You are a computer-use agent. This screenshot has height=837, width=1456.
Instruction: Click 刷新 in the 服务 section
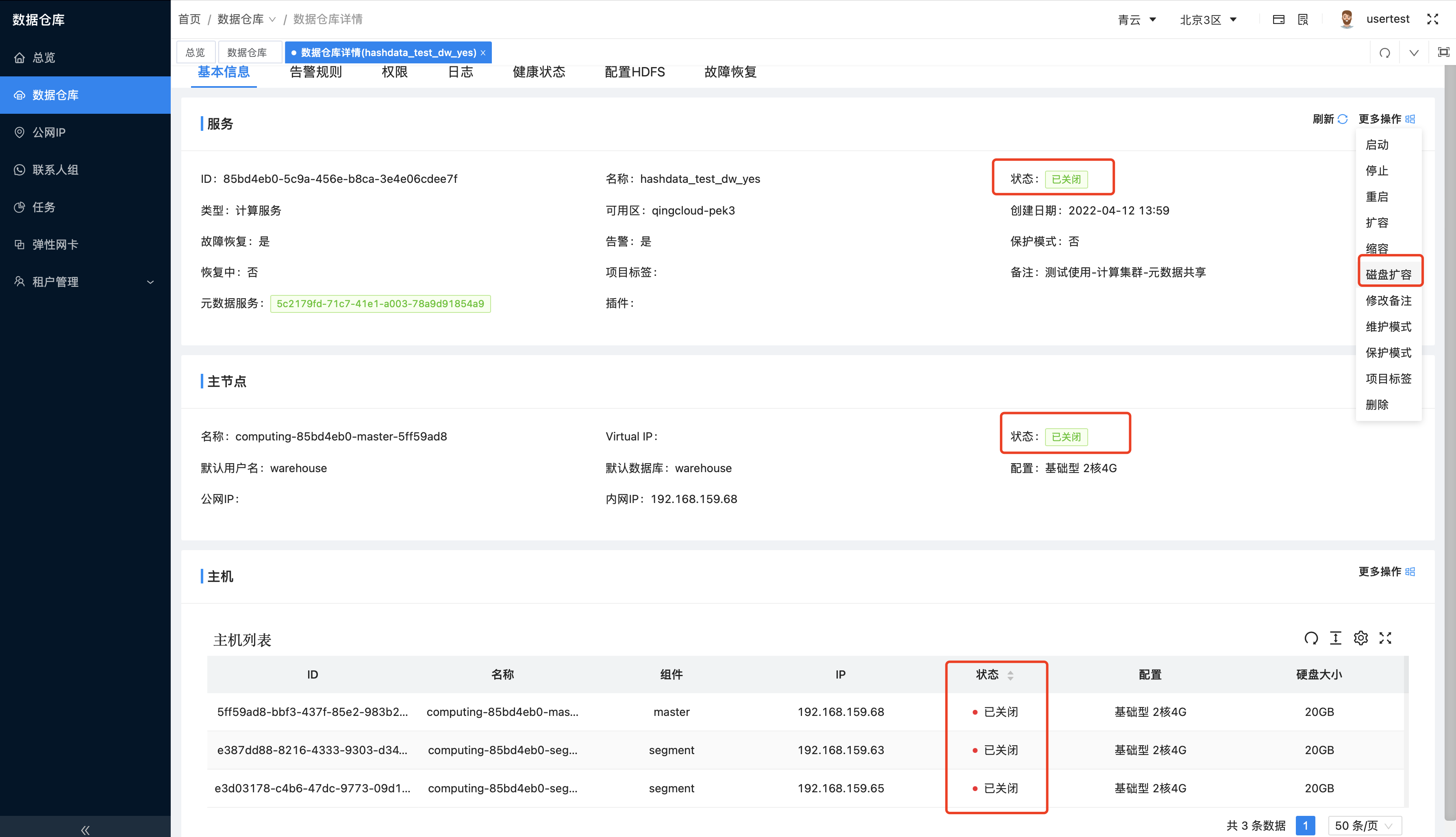[1329, 119]
